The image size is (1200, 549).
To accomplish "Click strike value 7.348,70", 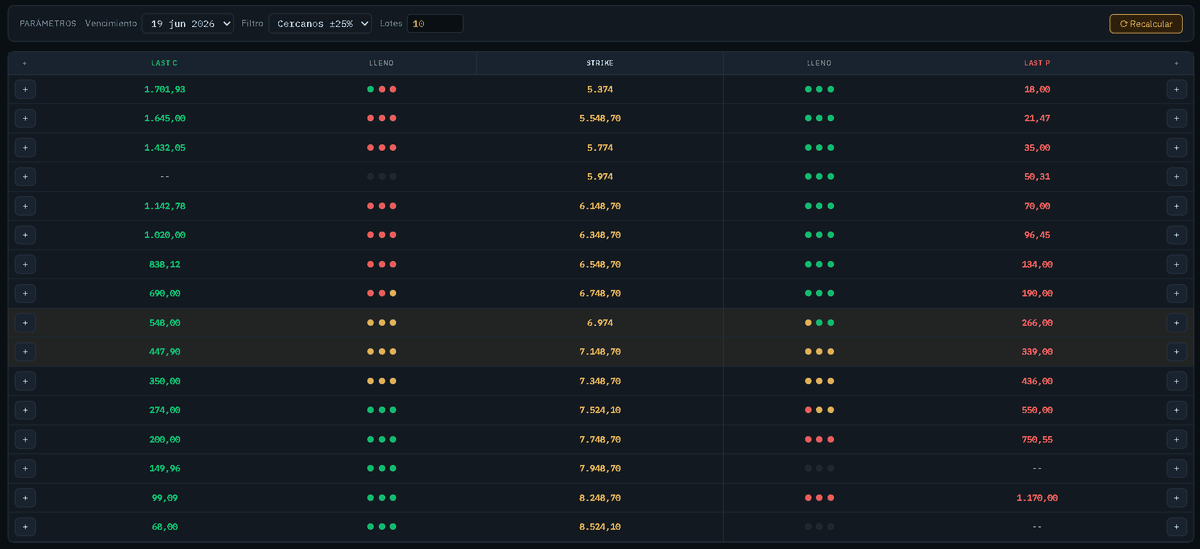I will point(600,381).
